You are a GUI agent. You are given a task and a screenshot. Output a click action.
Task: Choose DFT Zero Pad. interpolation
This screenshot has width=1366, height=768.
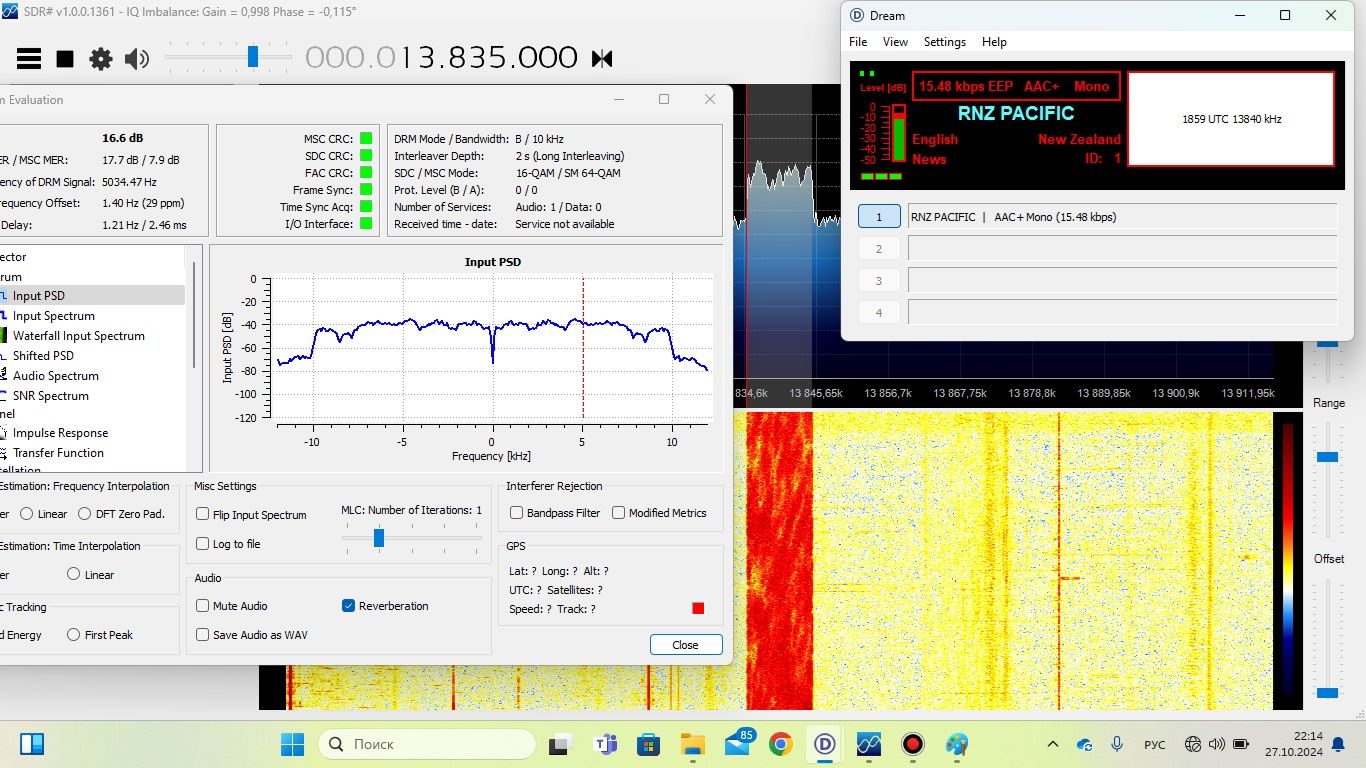click(85, 514)
